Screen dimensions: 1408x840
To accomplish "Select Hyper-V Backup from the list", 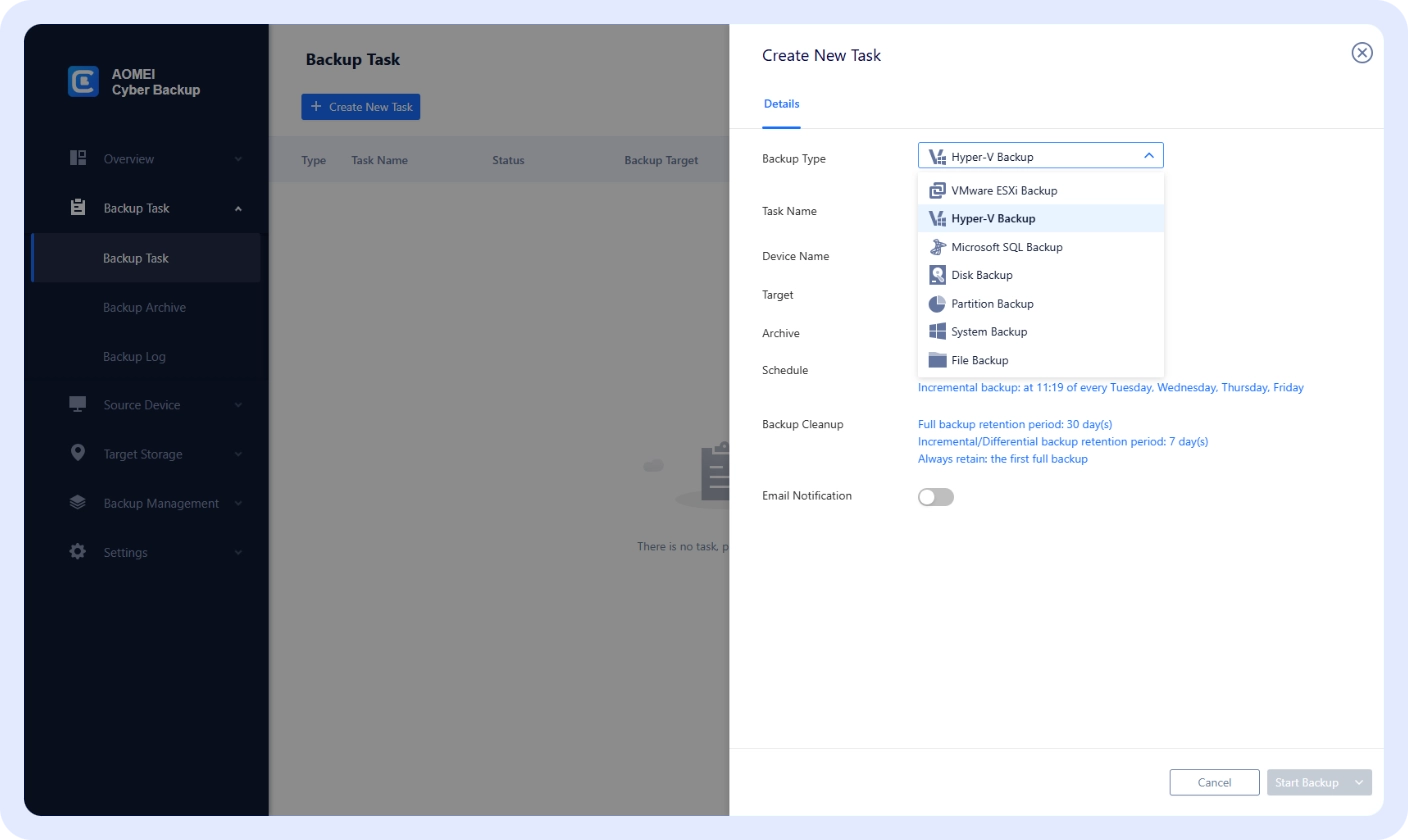I will (x=1041, y=218).
